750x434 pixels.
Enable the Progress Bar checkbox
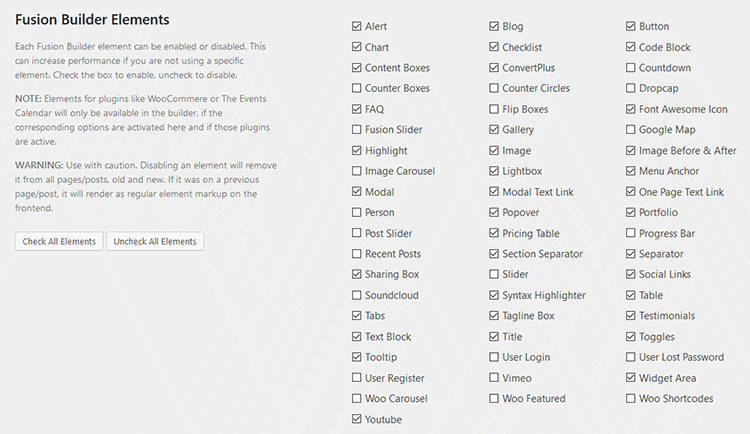click(x=630, y=233)
